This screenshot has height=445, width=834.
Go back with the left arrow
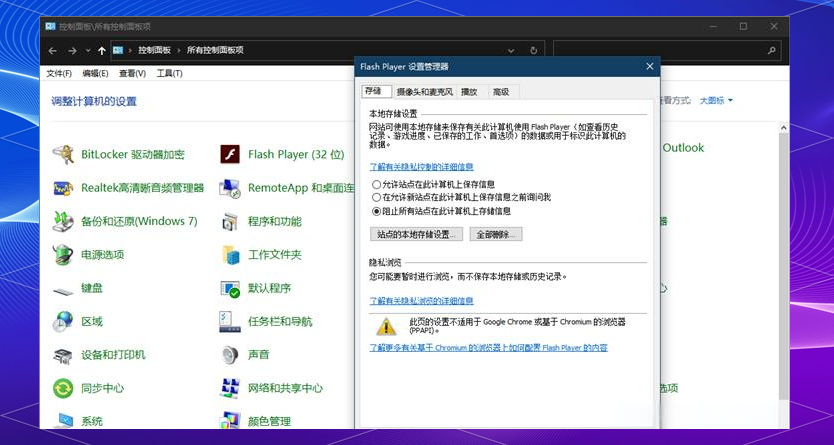click(x=52, y=51)
